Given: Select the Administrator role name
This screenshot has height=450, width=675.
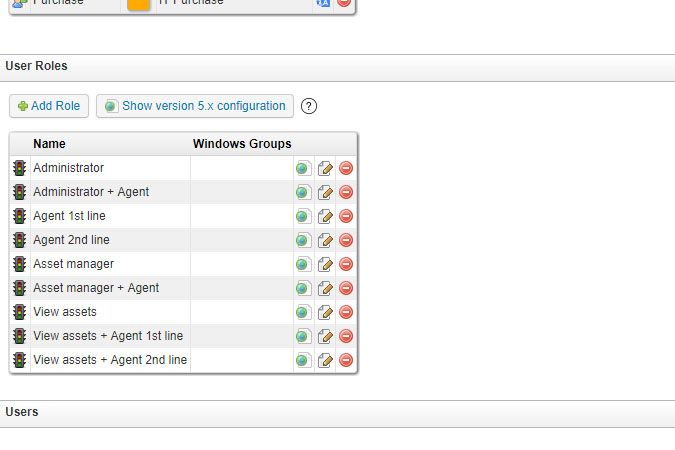Looking at the screenshot, I should [68, 168].
